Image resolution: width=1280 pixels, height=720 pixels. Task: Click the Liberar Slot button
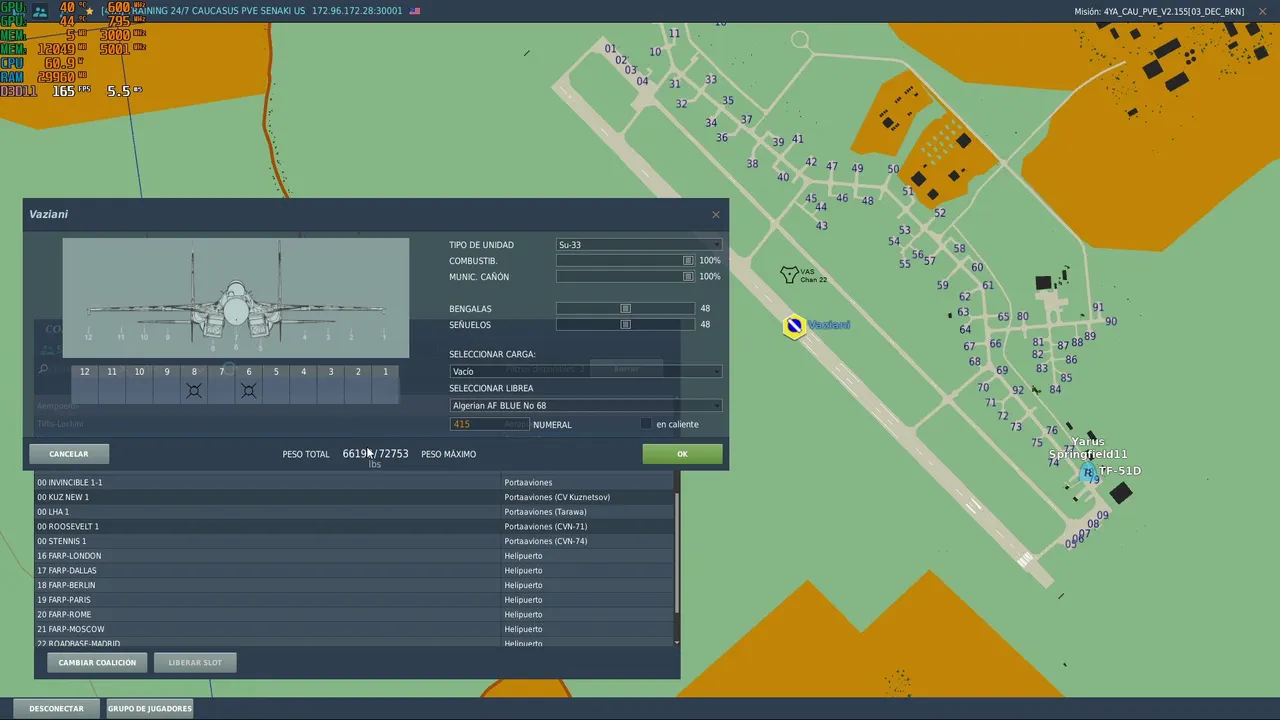(x=195, y=662)
